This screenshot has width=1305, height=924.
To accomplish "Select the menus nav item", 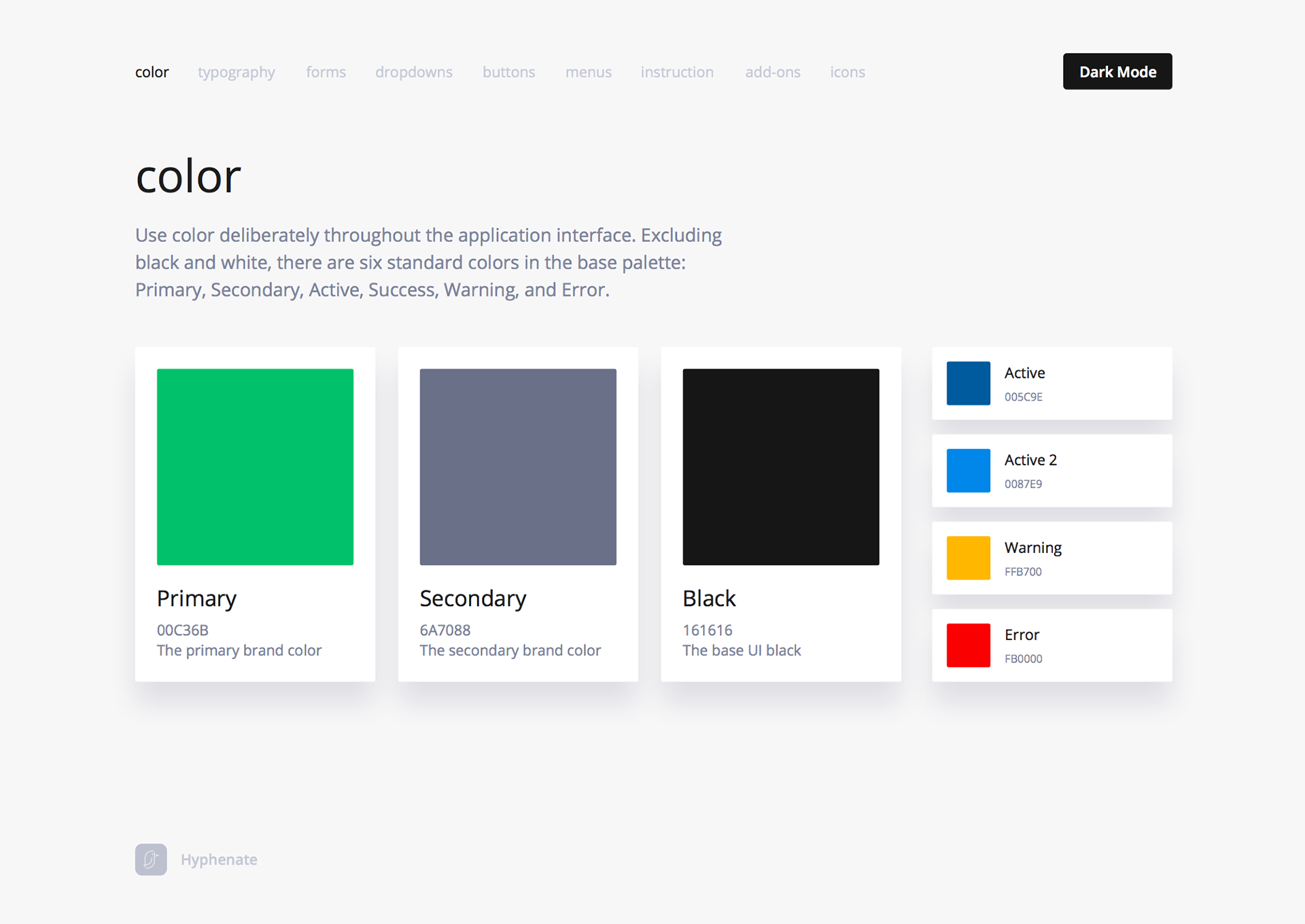I will point(588,72).
